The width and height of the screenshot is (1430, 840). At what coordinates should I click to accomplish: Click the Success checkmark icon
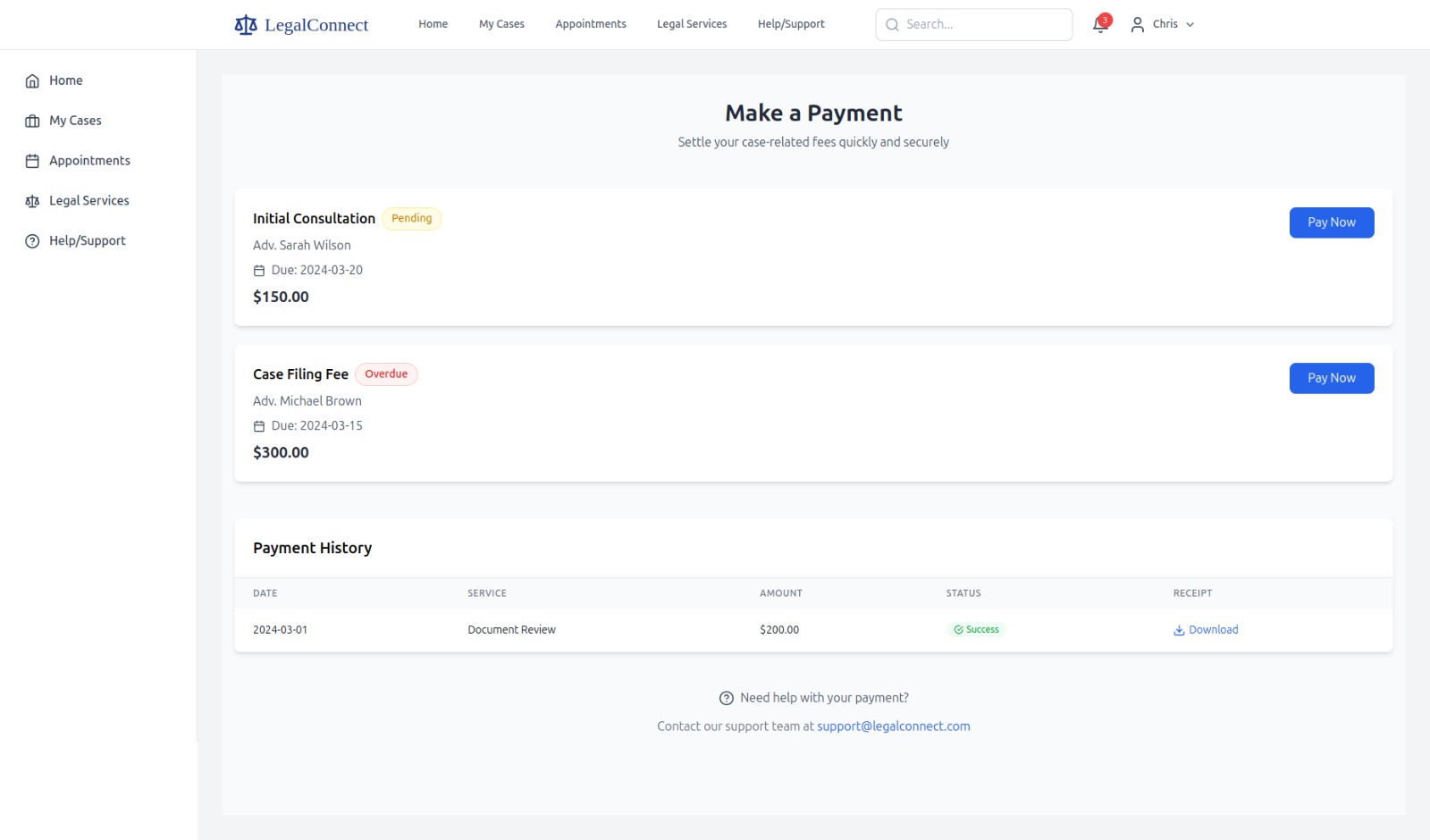coord(958,630)
